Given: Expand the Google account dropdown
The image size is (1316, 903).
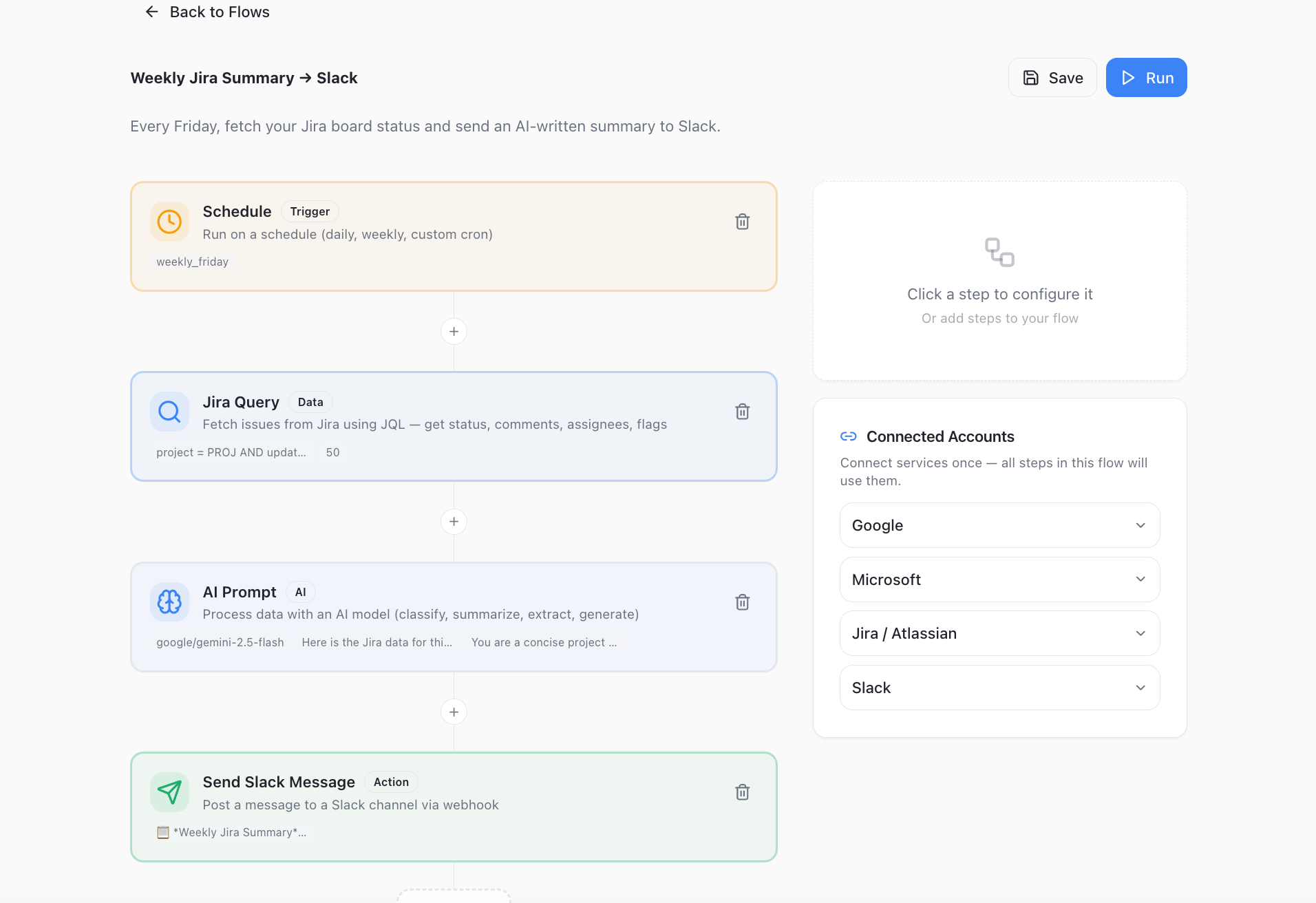Looking at the screenshot, I should (x=999, y=525).
